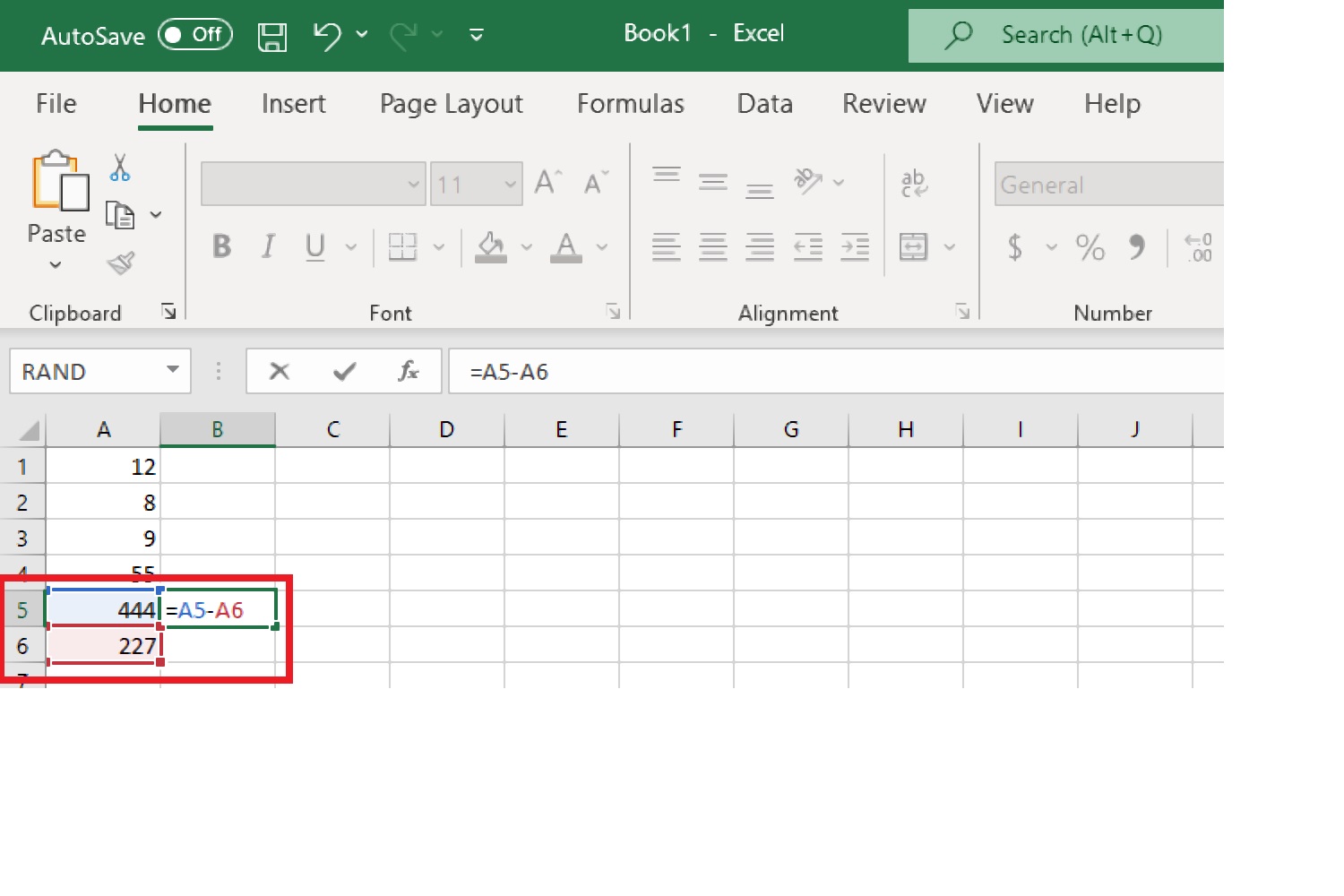Open Insert Function fx dialog
The image size is (1344, 896).
click(x=409, y=371)
